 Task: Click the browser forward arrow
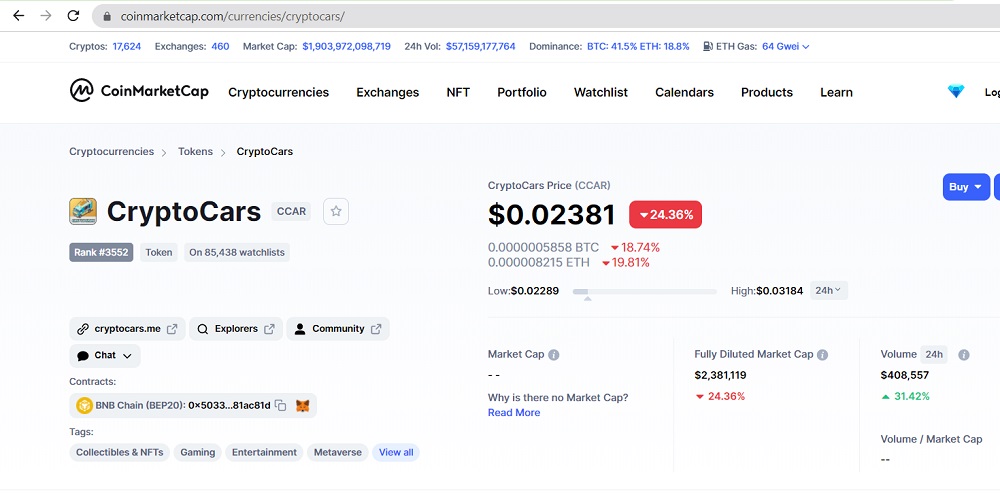click(x=46, y=16)
